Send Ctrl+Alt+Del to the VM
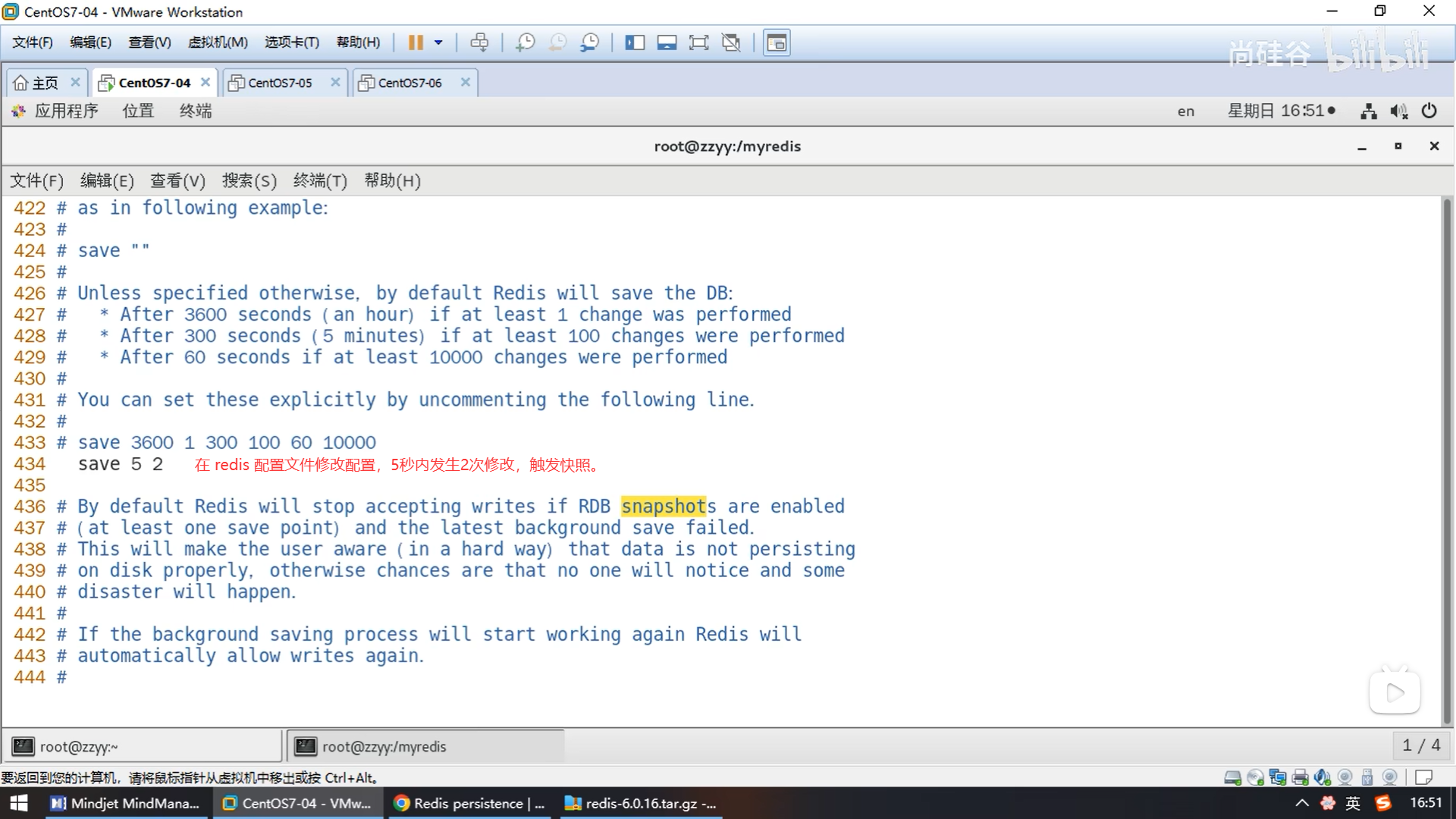The image size is (1456, 819). coord(479,42)
